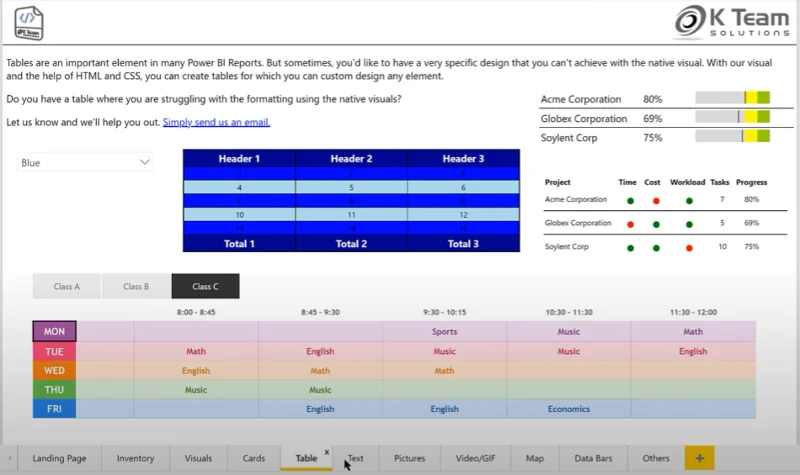Click the left page scroll arrow
800x475 pixels.
tap(9, 458)
